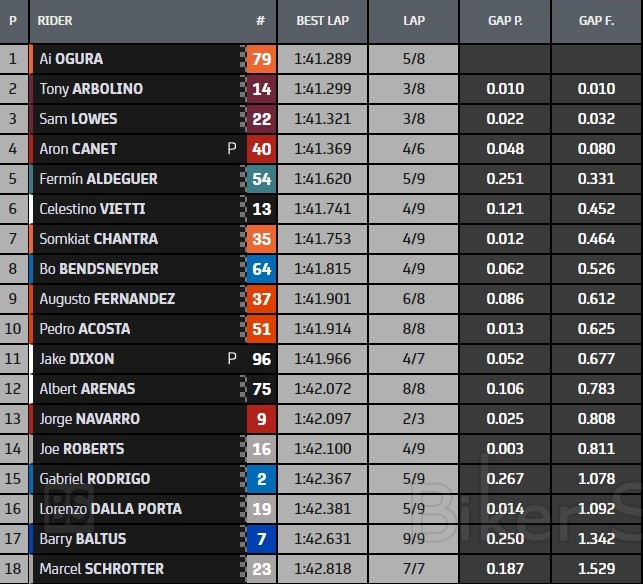
Task: Select Joe Roberts' lap count 4/9 cell
Action: click(413, 449)
